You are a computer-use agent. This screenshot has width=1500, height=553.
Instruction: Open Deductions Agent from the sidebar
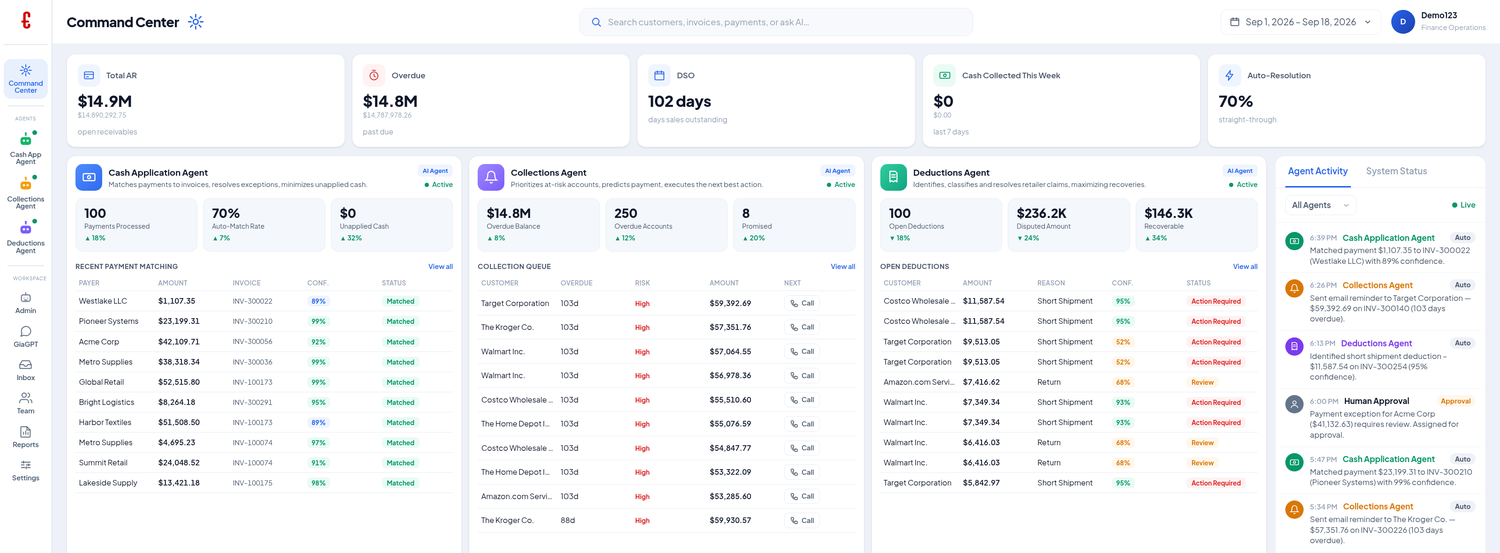click(x=26, y=235)
